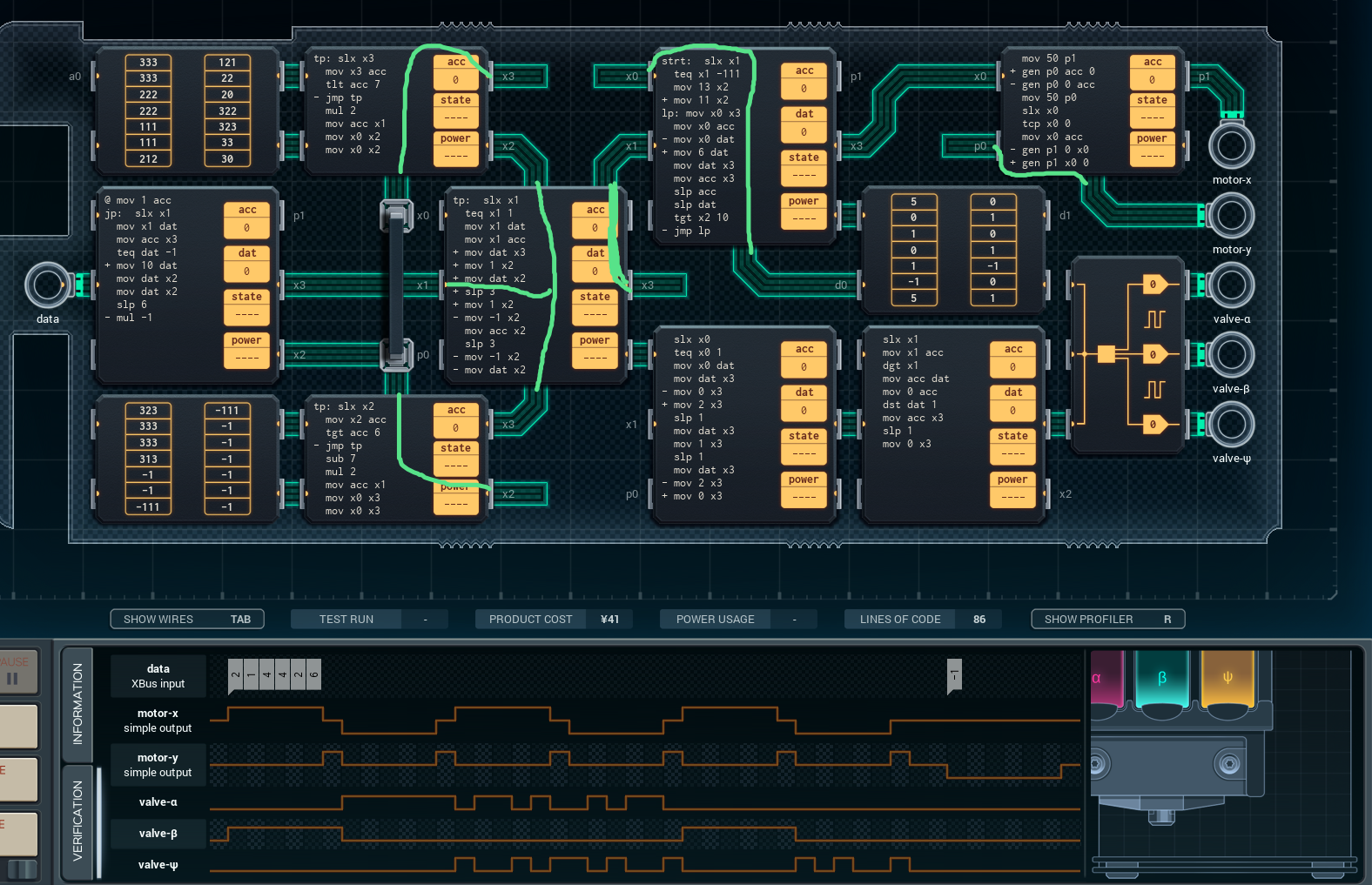Click the Test Run button
Screen dimensions: 1372x885
(x=346, y=619)
